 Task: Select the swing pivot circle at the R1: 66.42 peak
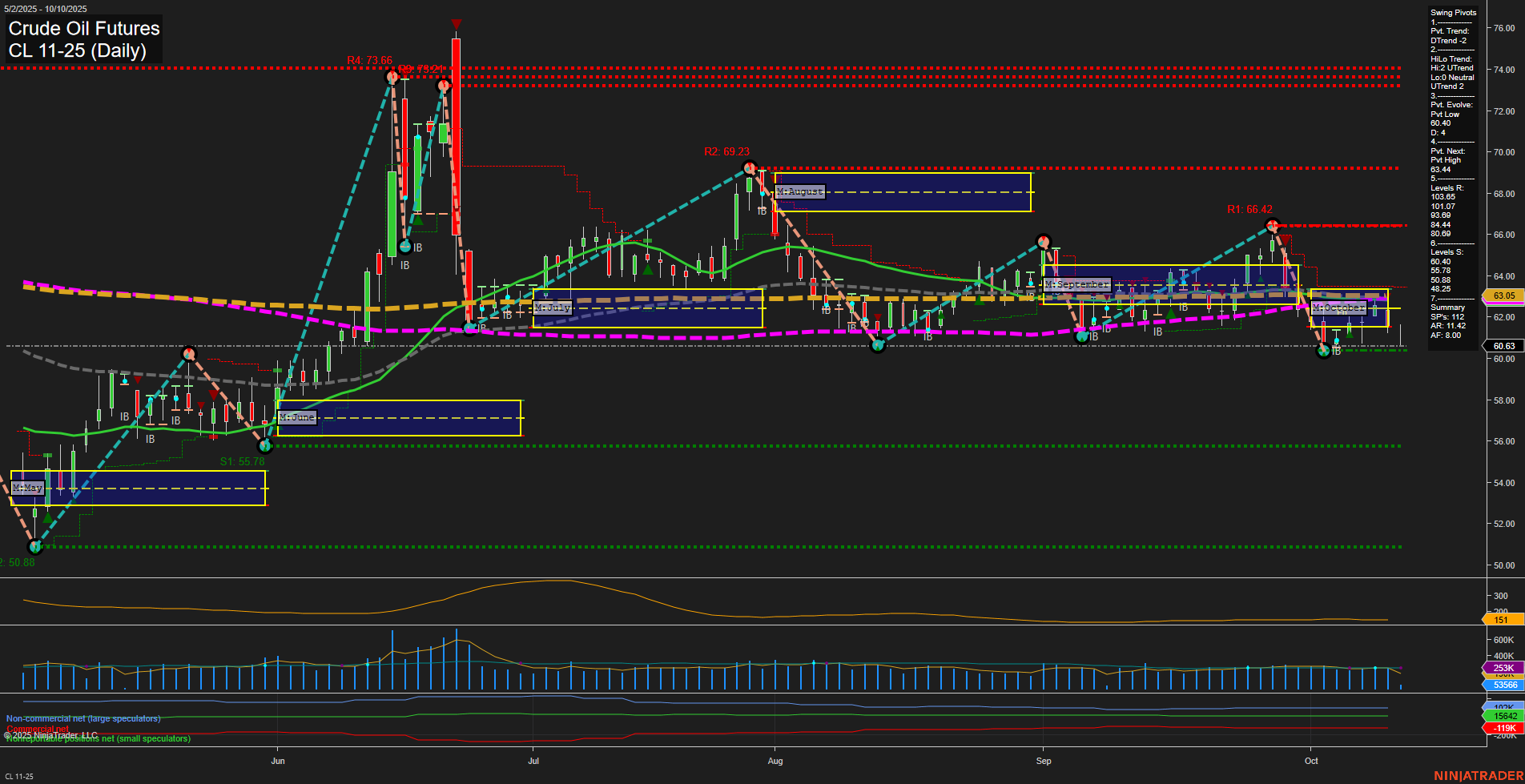click(1271, 226)
